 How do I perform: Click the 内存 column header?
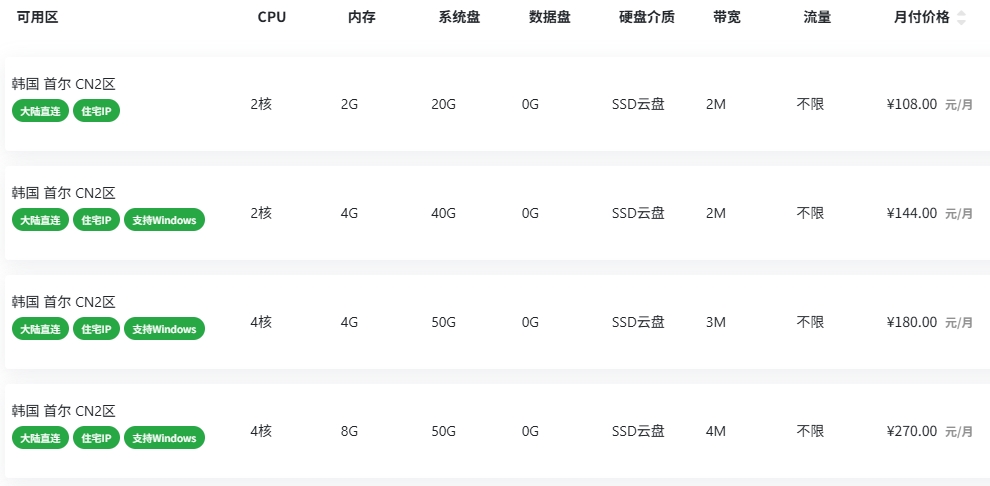(x=361, y=17)
